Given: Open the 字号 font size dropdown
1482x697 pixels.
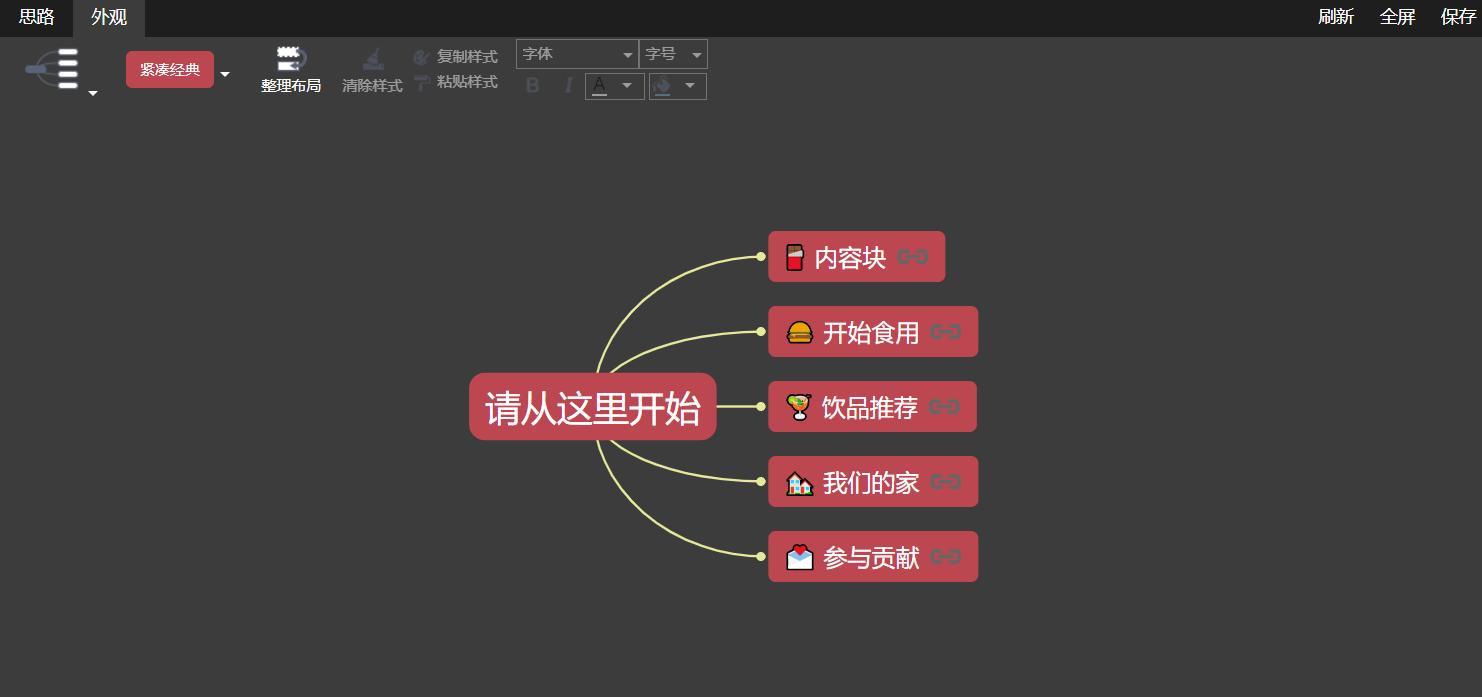Looking at the screenshot, I should pyautogui.click(x=673, y=54).
